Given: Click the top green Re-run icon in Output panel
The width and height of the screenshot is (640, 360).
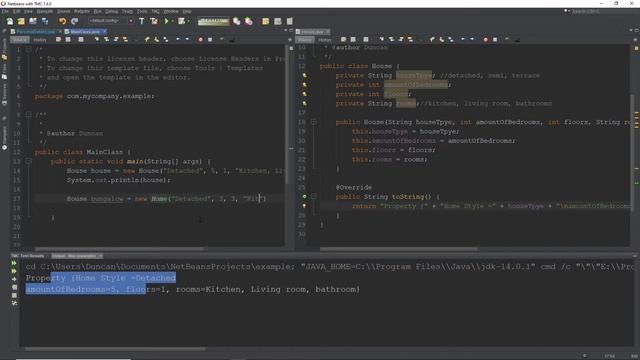Looking at the screenshot, I should (x=14, y=263).
